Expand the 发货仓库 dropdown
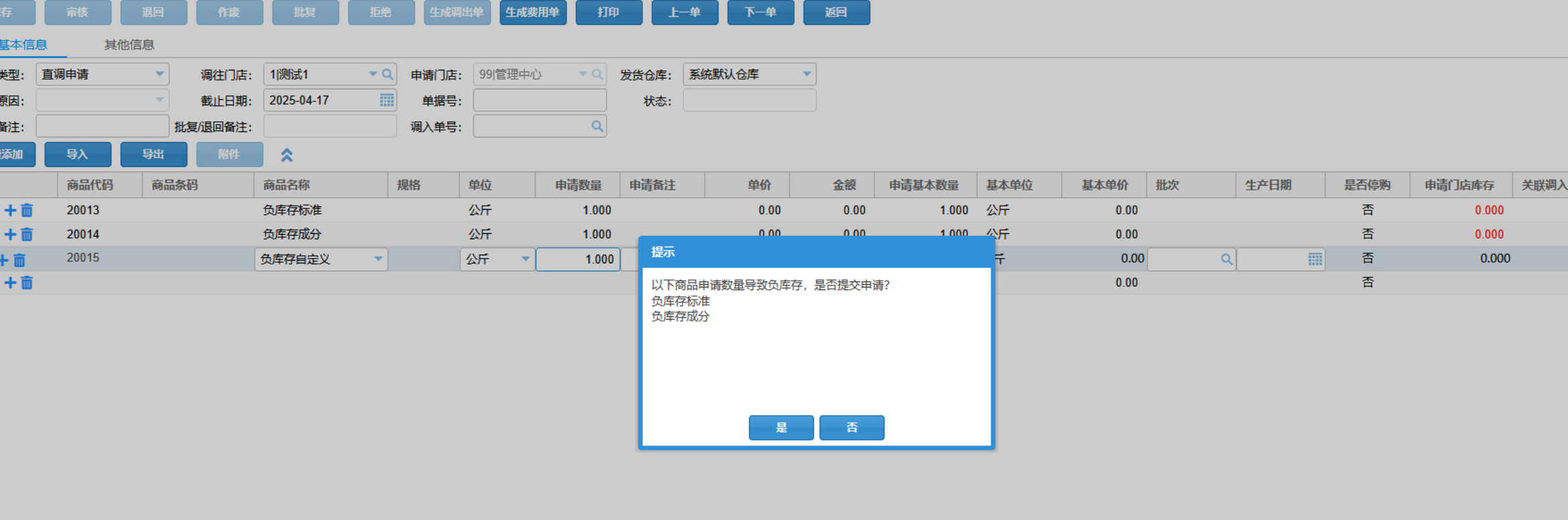 807,74
